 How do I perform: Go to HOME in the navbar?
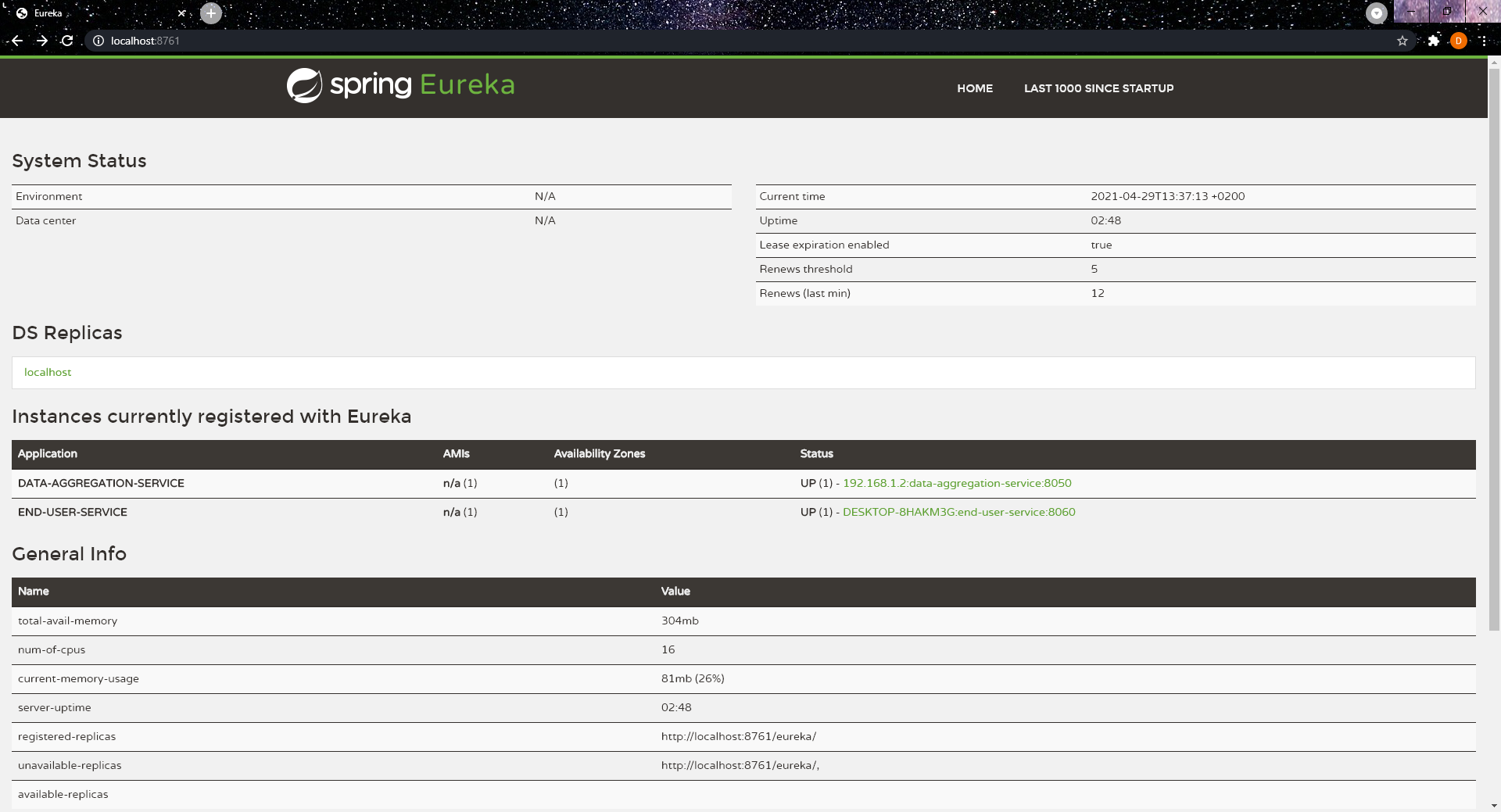(975, 88)
